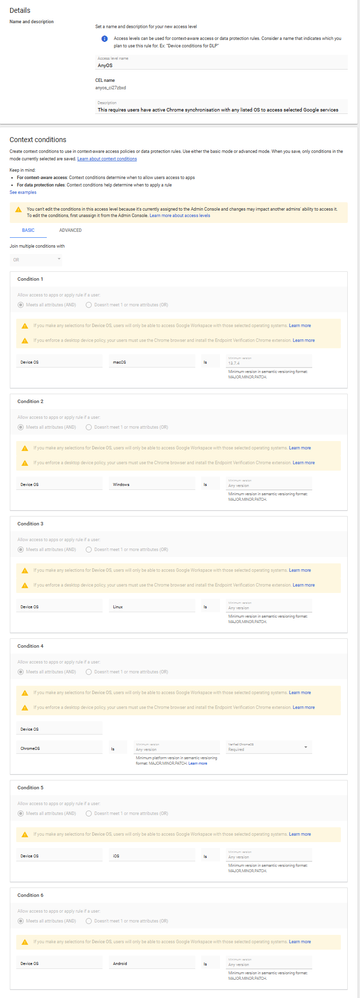Open the See examples link

(x=23, y=192)
